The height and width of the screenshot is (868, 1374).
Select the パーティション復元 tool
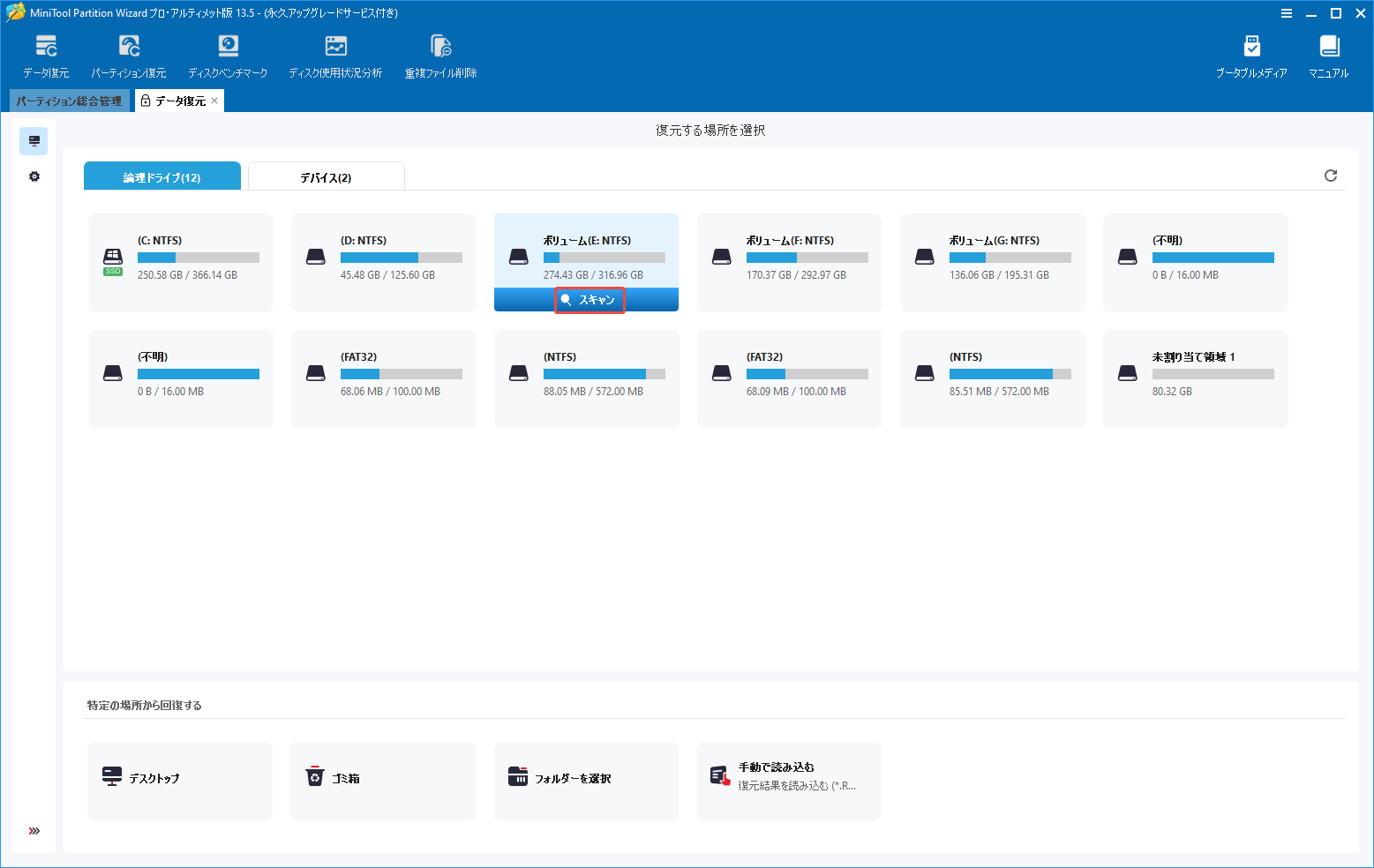pyautogui.click(x=129, y=53)
